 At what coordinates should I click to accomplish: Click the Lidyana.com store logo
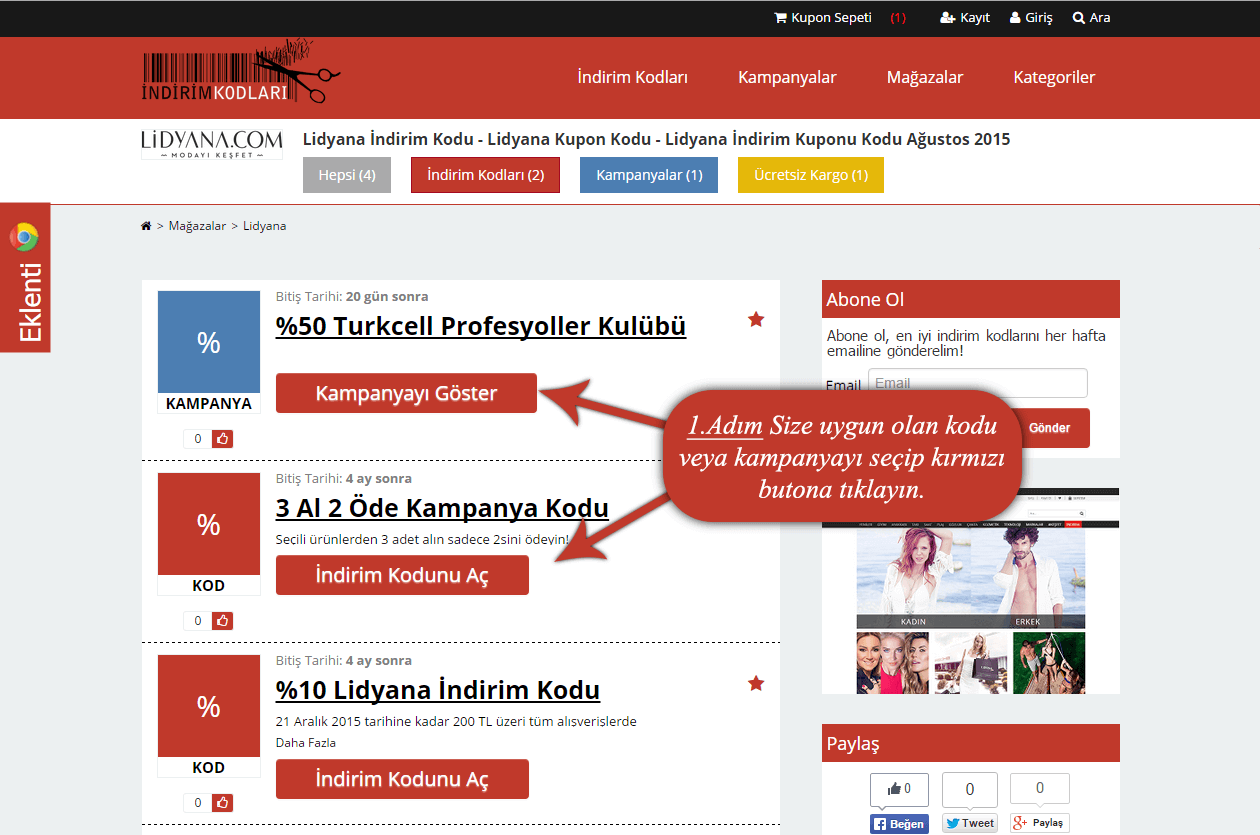pyautogui.click(x=211, y=144)
